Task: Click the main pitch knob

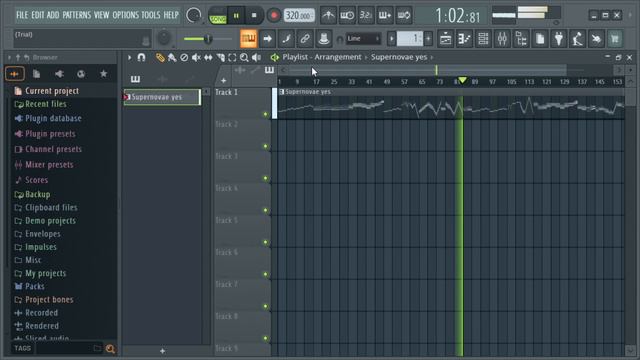Action: [164, 38]
